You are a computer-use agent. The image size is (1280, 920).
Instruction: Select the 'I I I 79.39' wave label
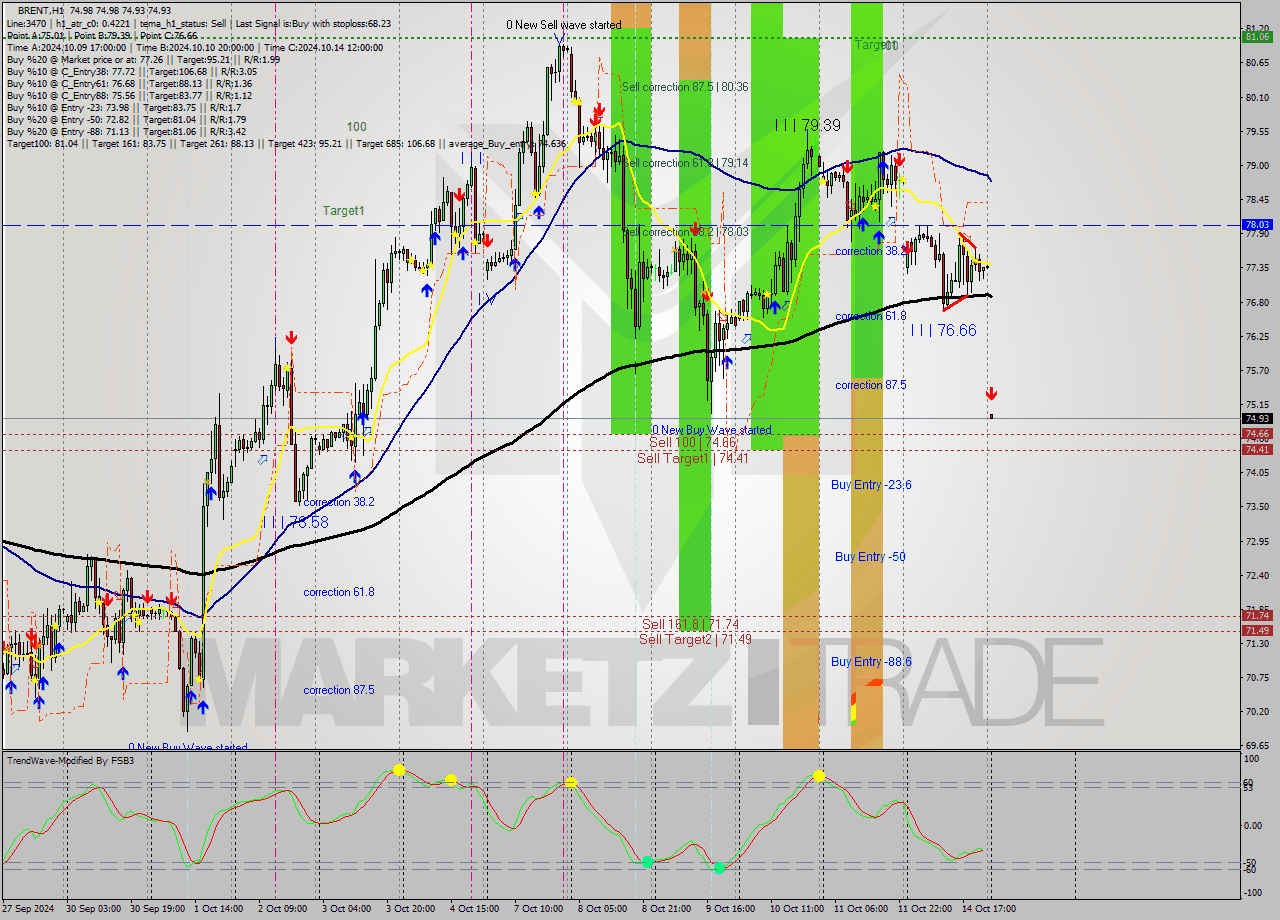coord(807,125)
